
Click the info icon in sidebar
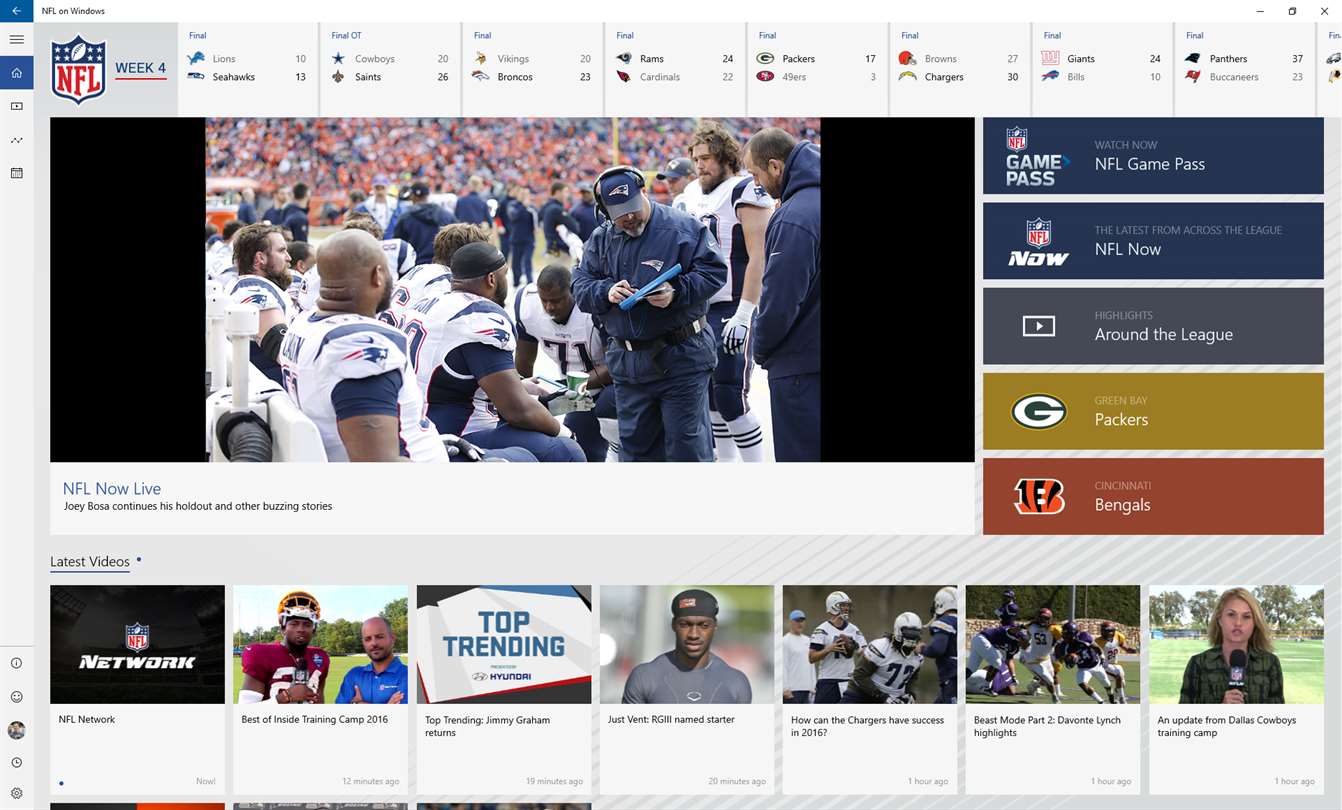(16, 663)
